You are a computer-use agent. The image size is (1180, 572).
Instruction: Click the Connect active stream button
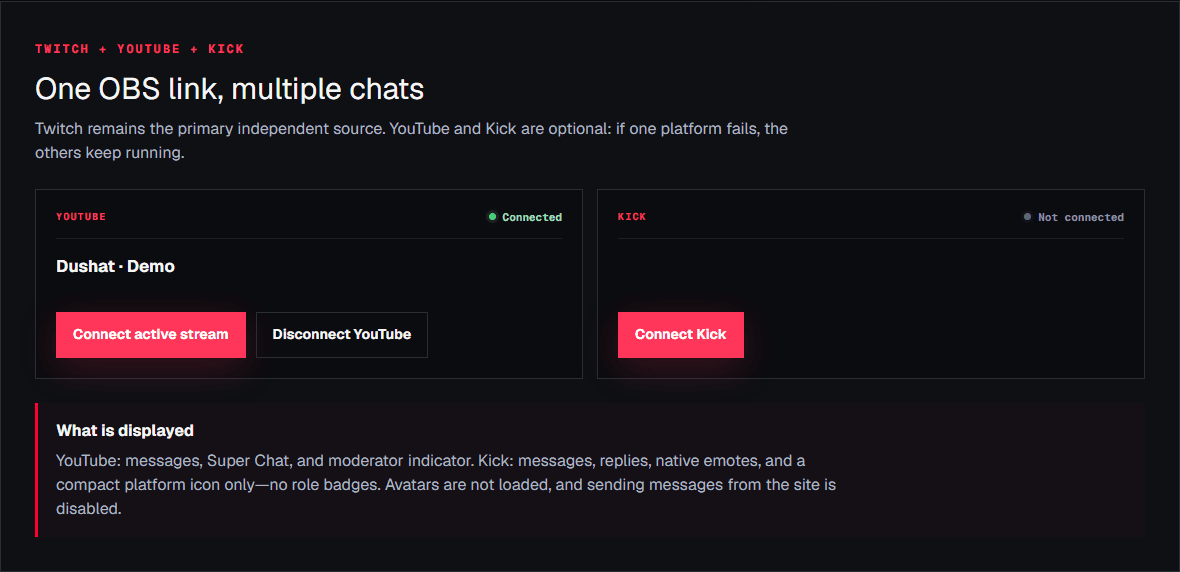(x=151, y=334)
